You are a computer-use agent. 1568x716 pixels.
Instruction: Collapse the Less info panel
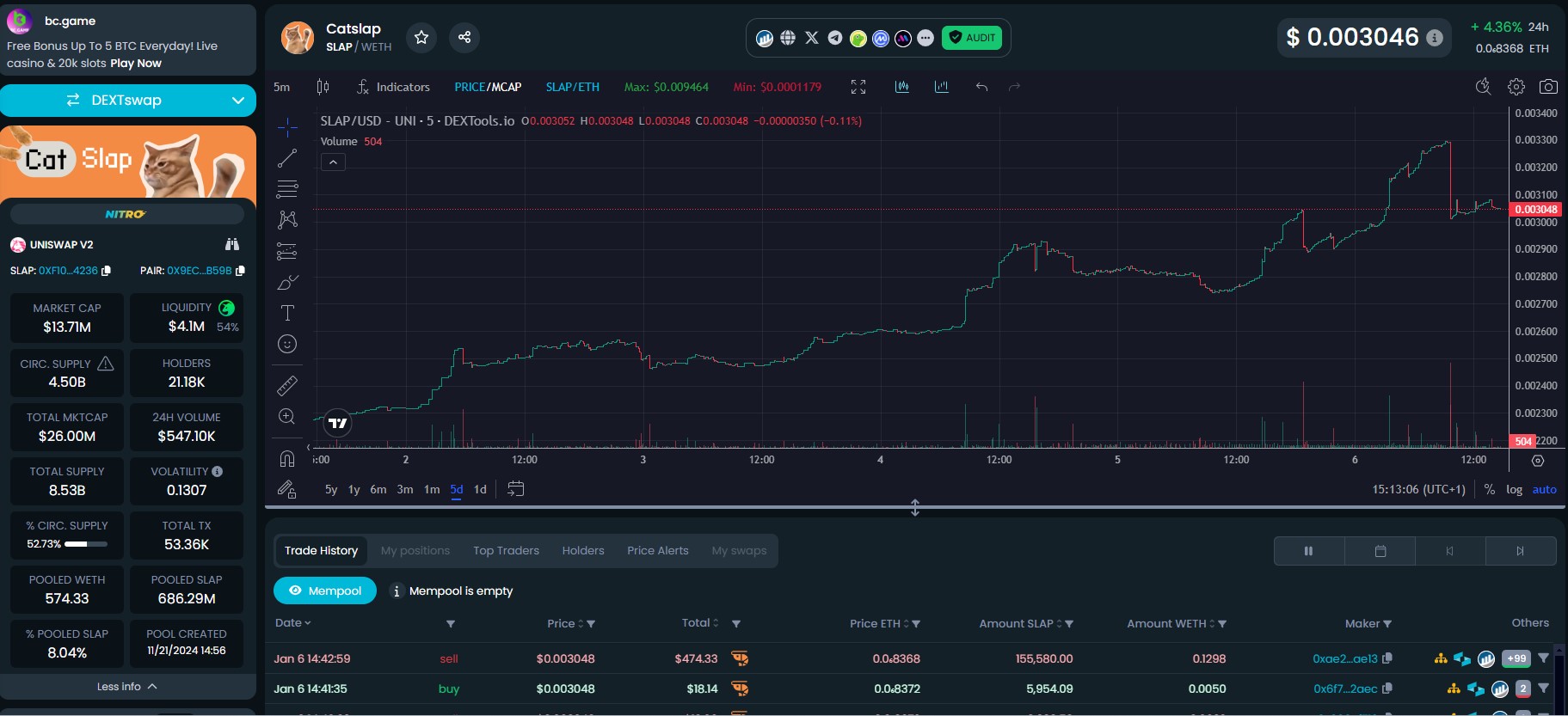(x=127, y=687)
